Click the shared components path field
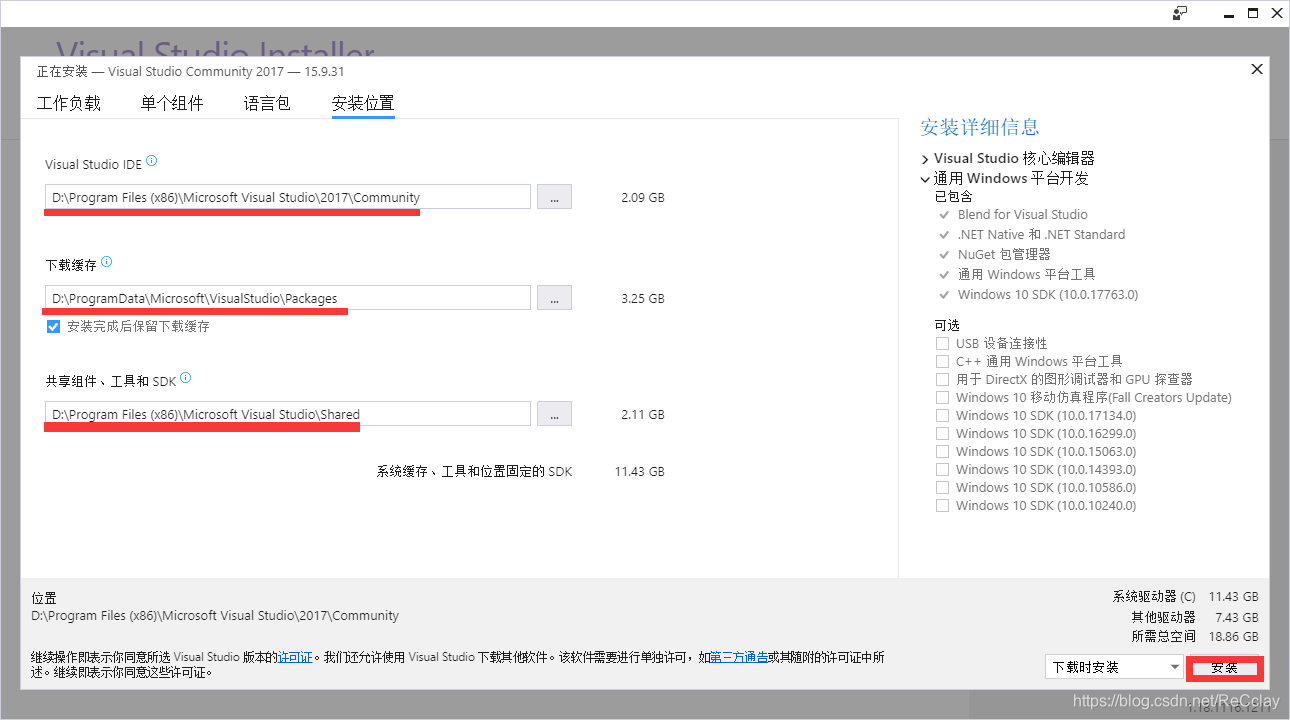 pos(287,414)
